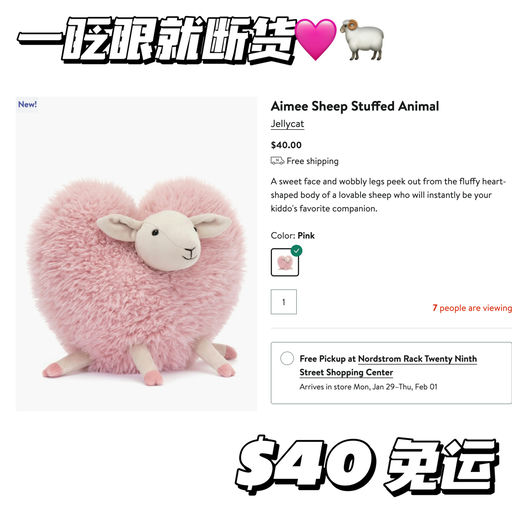Select the Free Pickup radio button
This screenshot has height=512, width=512.
point(287,359)
